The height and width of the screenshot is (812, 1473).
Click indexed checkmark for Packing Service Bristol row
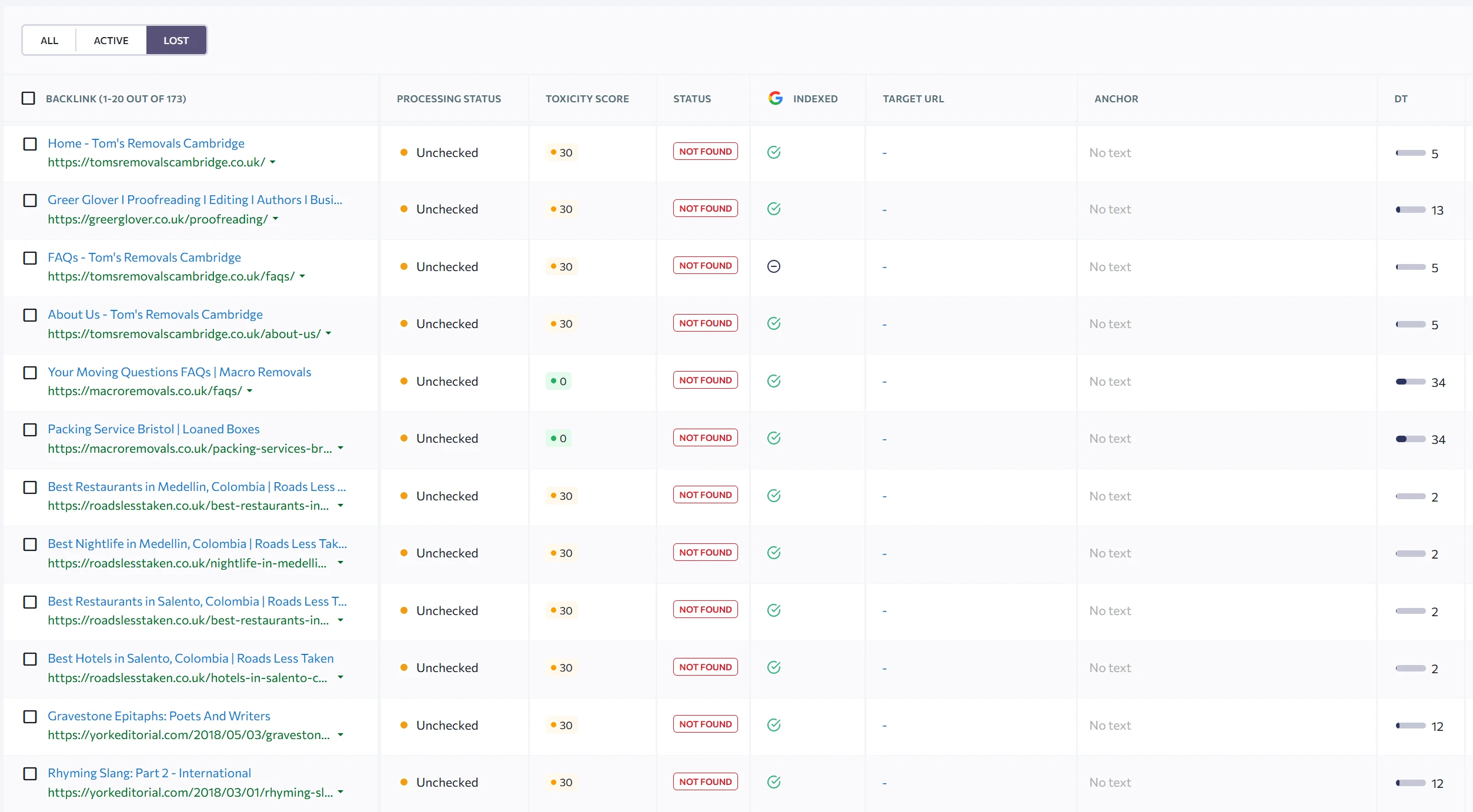click(x=774, y=438)
